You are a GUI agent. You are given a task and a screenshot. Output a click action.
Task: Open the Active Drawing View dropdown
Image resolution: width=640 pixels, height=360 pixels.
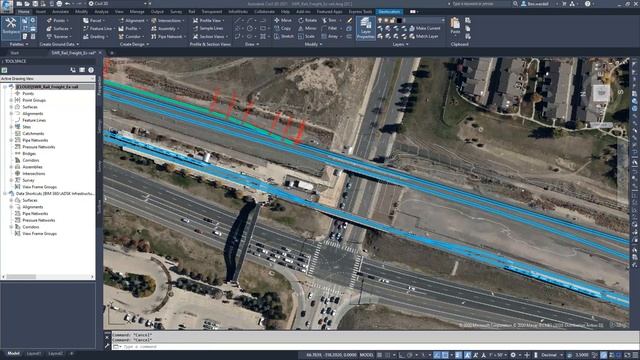tap(48, 78)
